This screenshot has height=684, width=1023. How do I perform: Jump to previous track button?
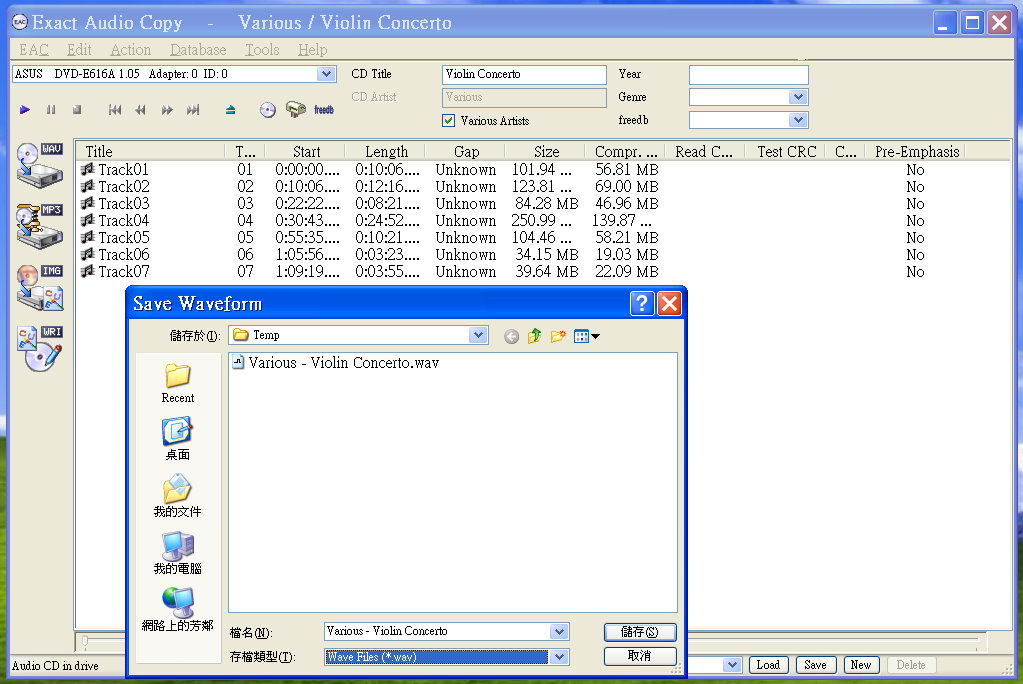(x=115, y=110)
